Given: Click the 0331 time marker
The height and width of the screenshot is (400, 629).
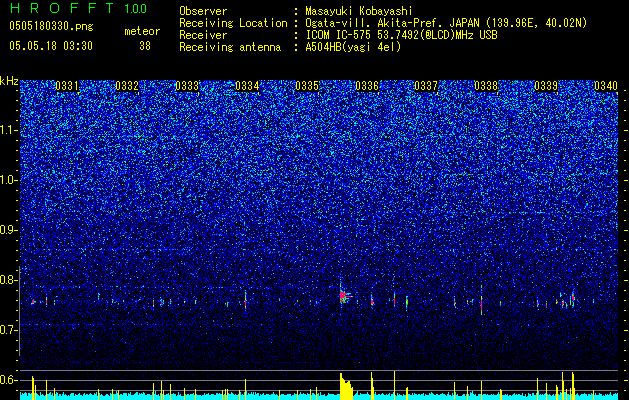Looking at the screenshot, I should point(67,86).
